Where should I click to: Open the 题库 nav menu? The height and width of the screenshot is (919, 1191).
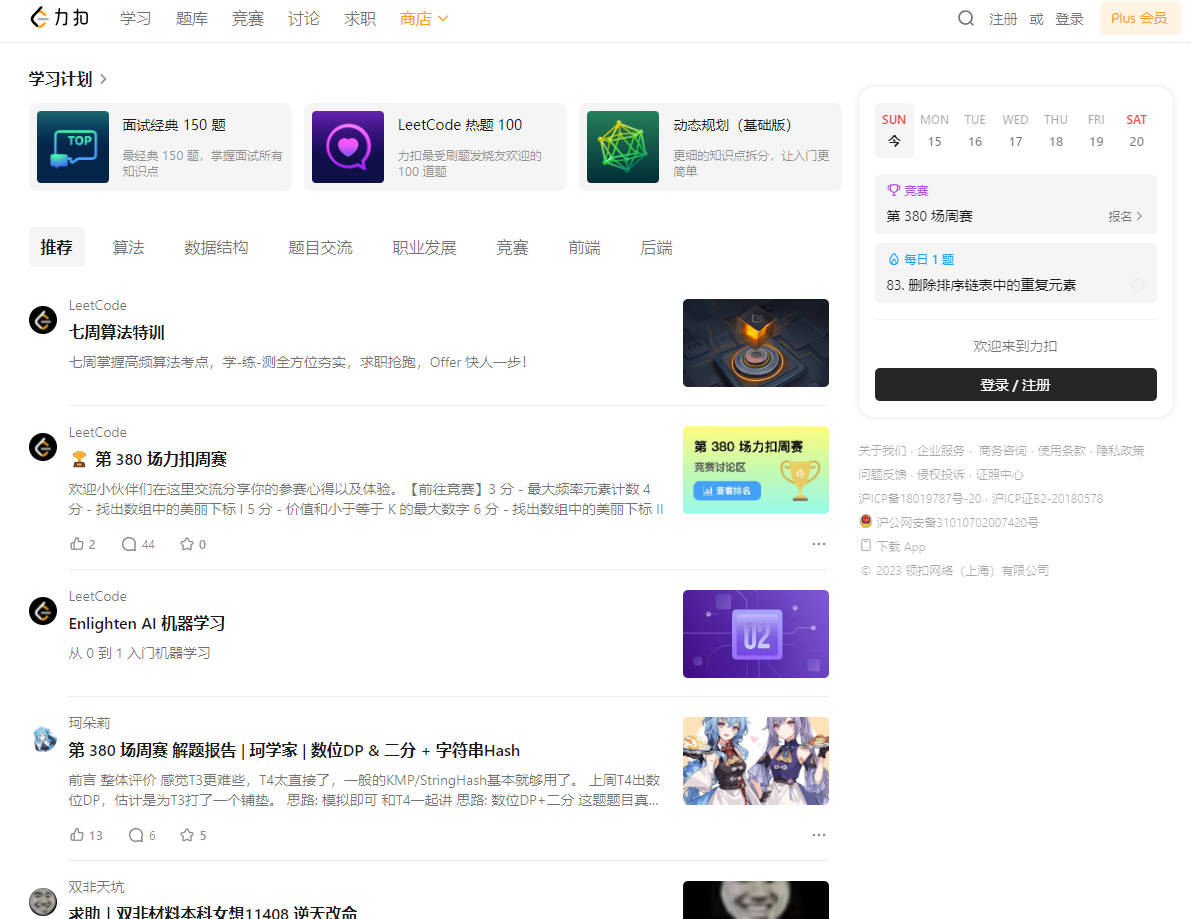191,18
